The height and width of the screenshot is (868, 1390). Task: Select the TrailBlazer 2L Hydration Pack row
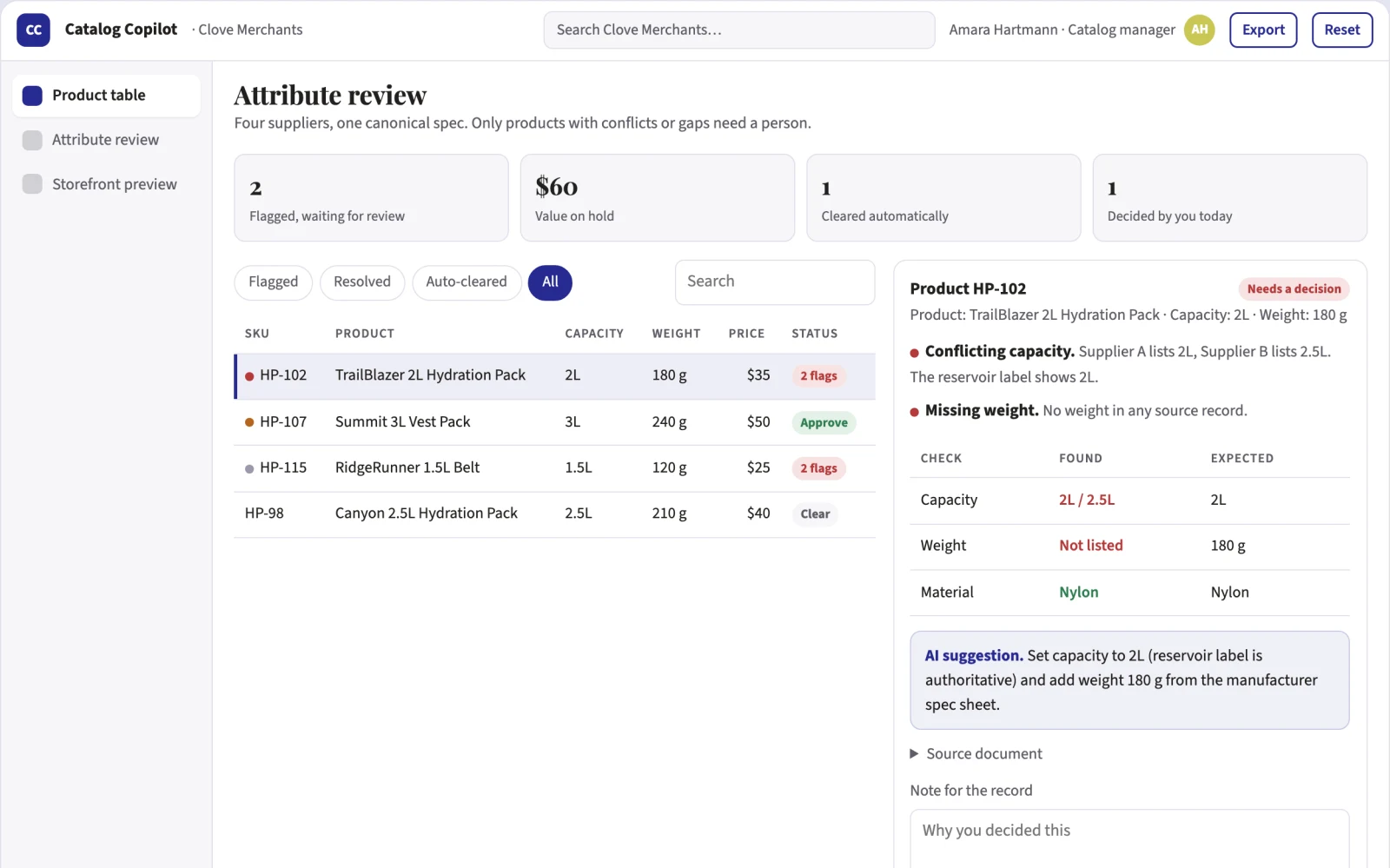(x=555, y=376)
